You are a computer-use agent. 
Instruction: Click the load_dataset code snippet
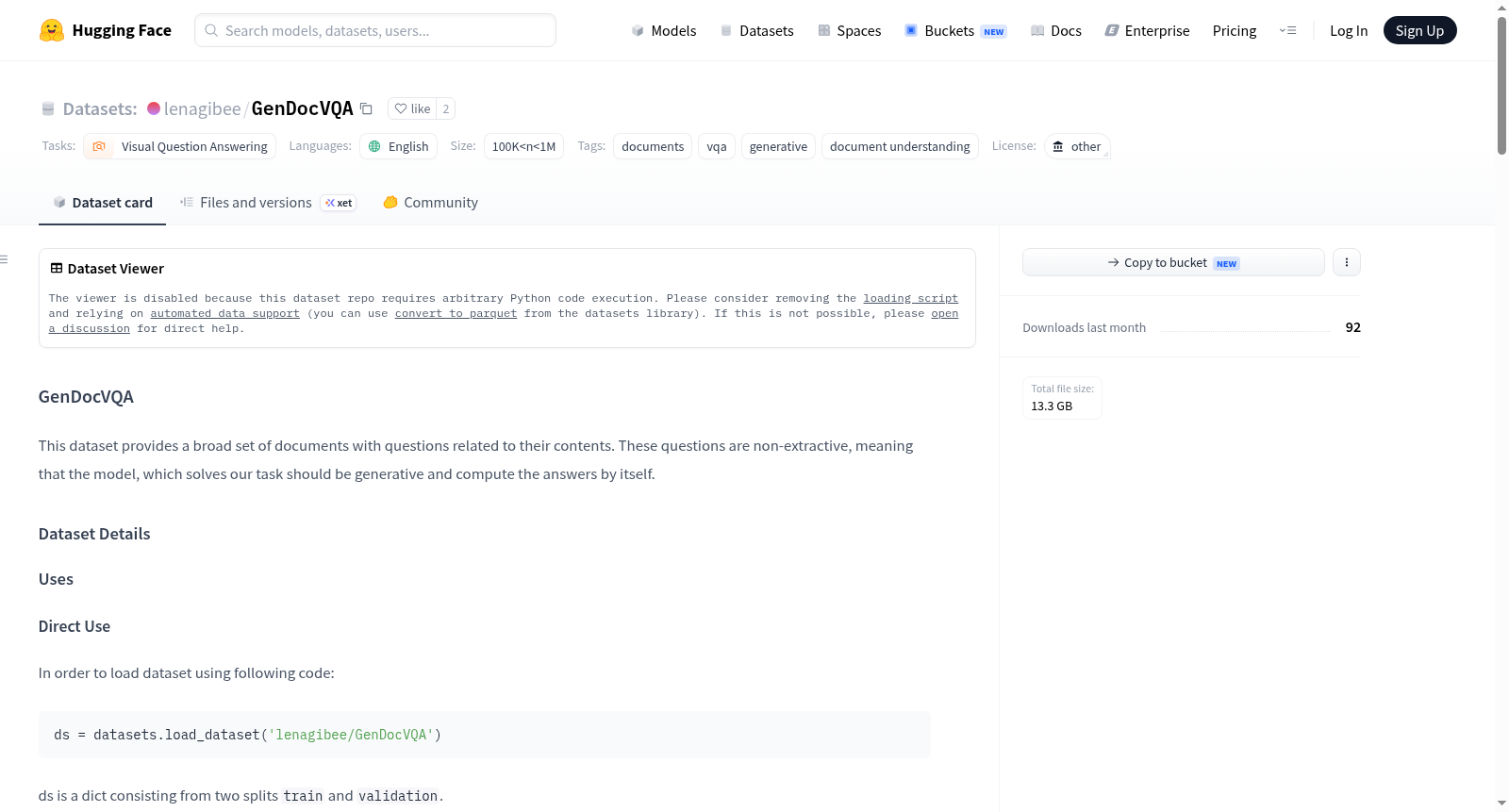(x=485, y=735)
